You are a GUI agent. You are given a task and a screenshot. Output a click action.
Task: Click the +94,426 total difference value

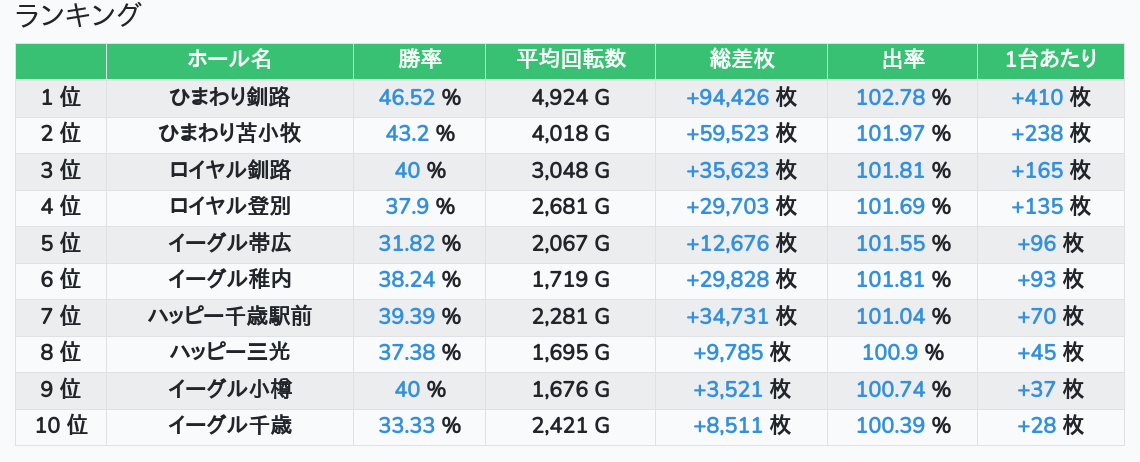(x=727, y=97)
